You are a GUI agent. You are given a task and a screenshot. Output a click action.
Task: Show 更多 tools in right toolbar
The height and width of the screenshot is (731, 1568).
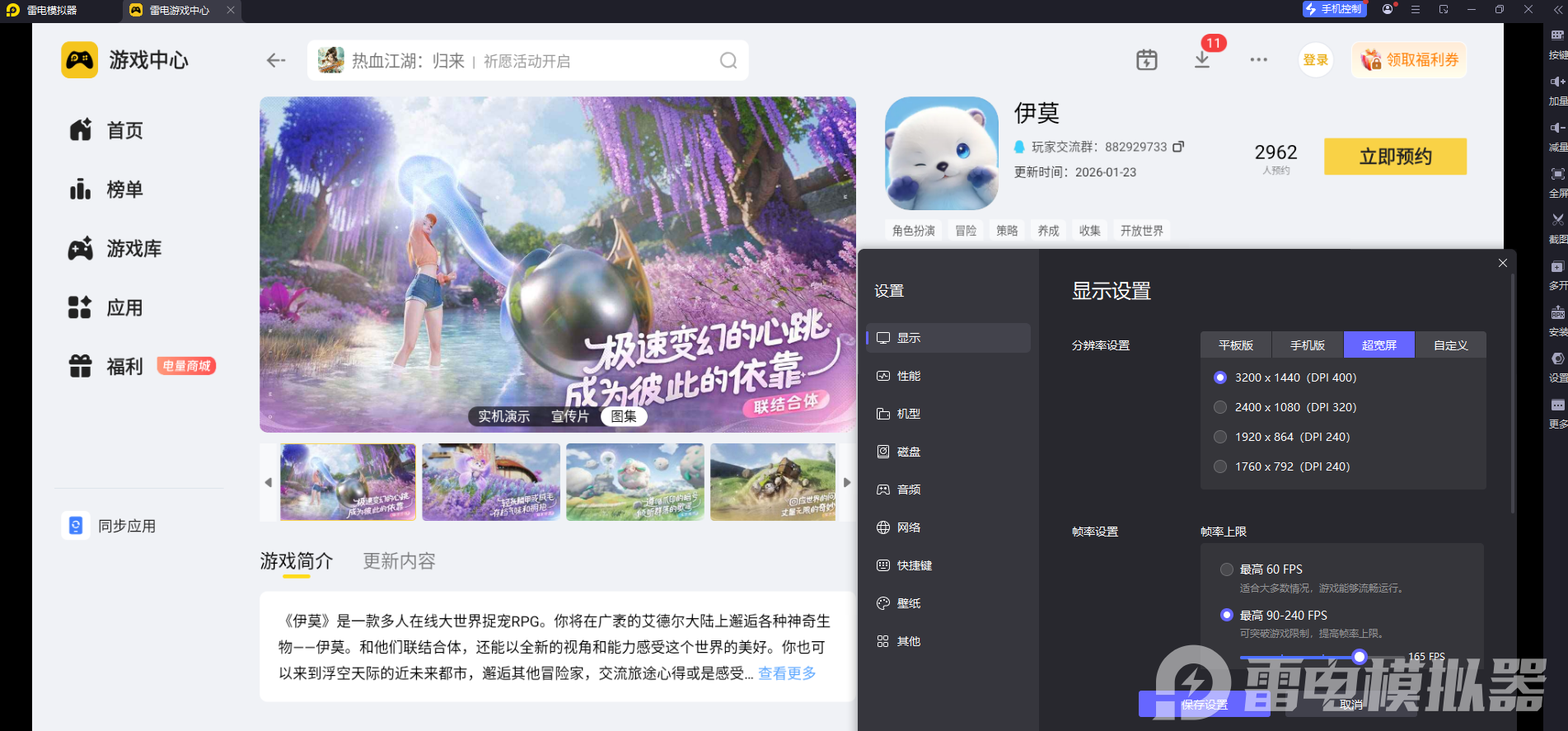[x=1557, y=414]
